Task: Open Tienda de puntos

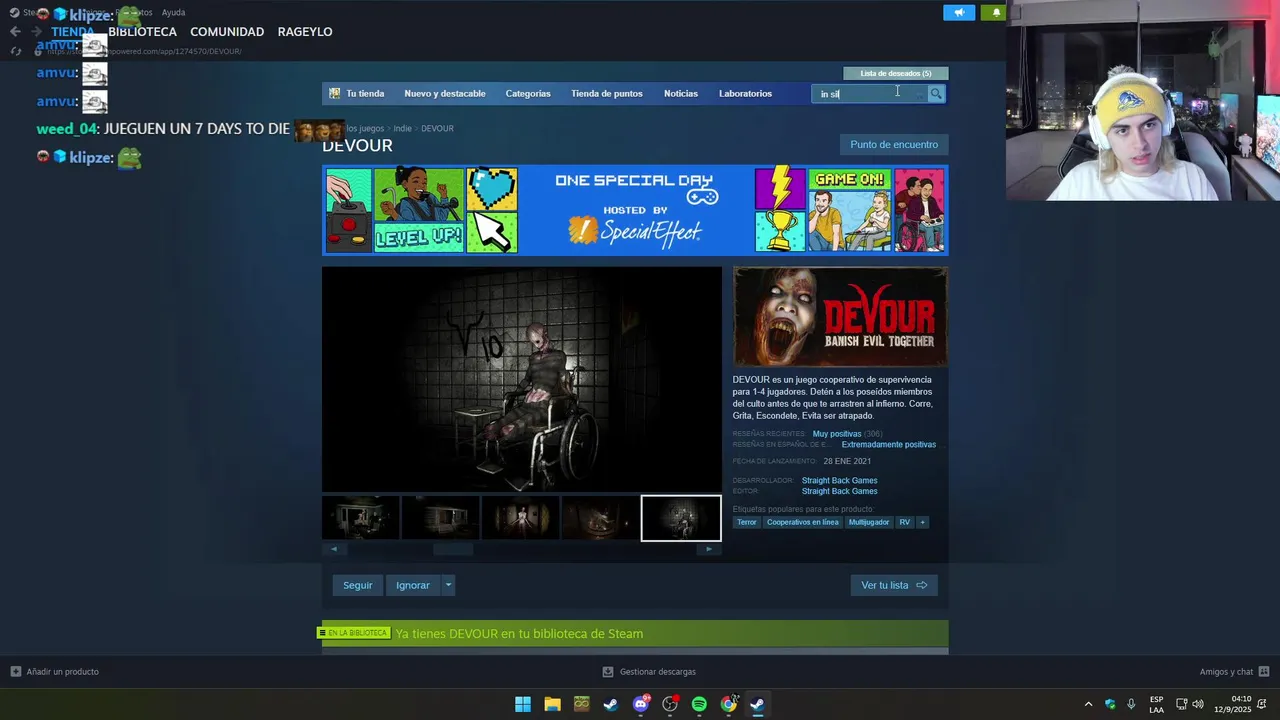Action: click(x=607, y=94)
